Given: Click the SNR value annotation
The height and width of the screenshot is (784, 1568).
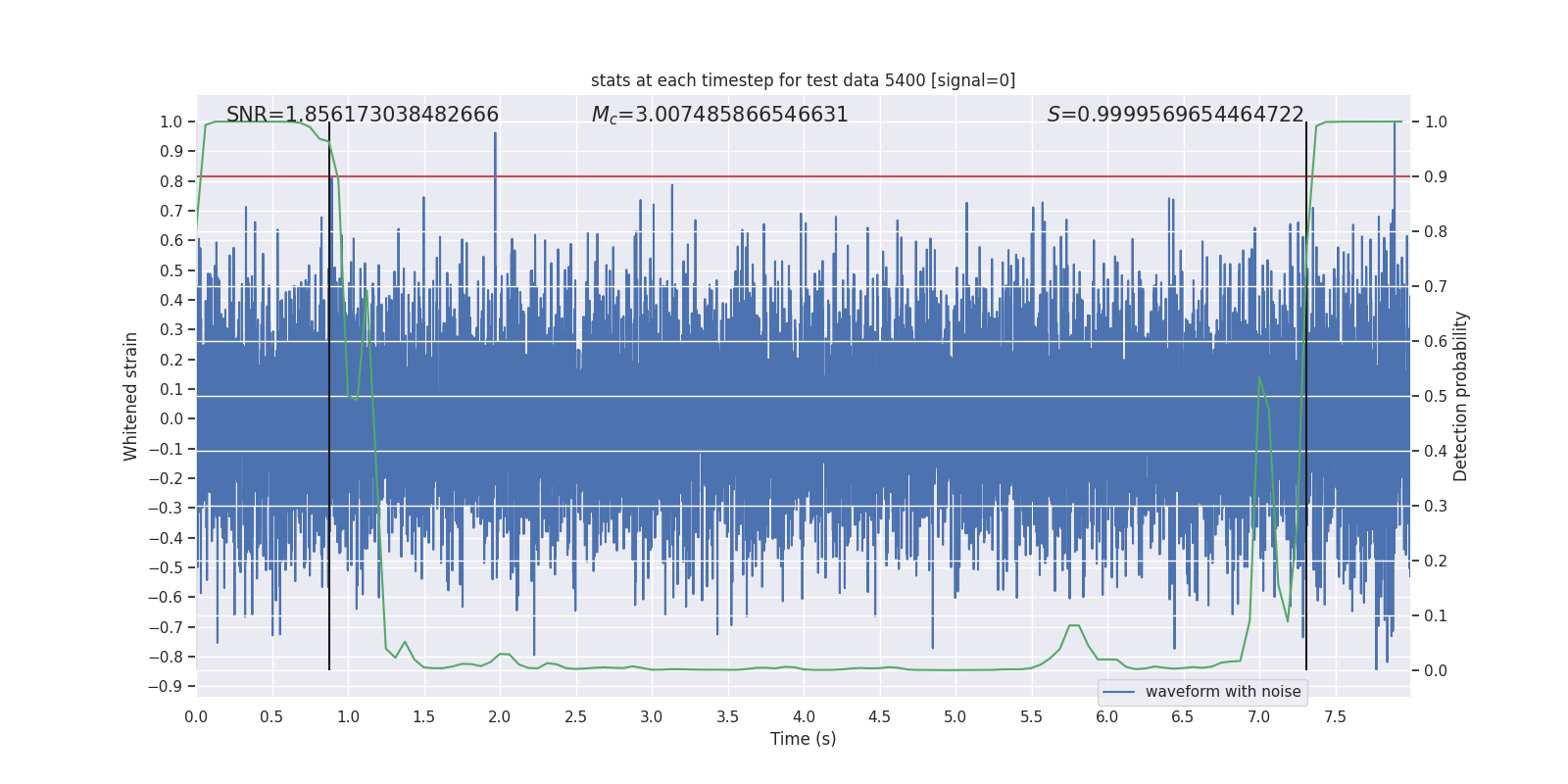Looking at the screenshot, I should click(x=363, y=115).
